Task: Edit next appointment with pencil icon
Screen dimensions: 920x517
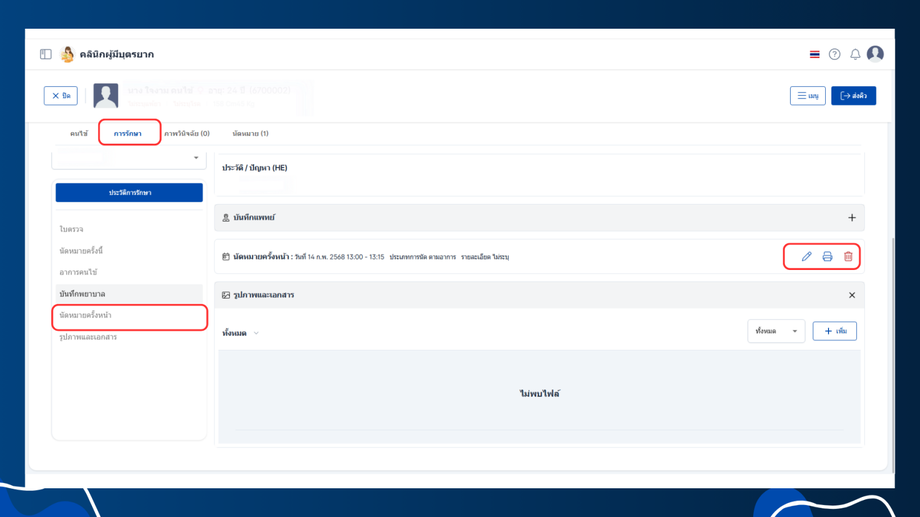Action: click(807, 256)
